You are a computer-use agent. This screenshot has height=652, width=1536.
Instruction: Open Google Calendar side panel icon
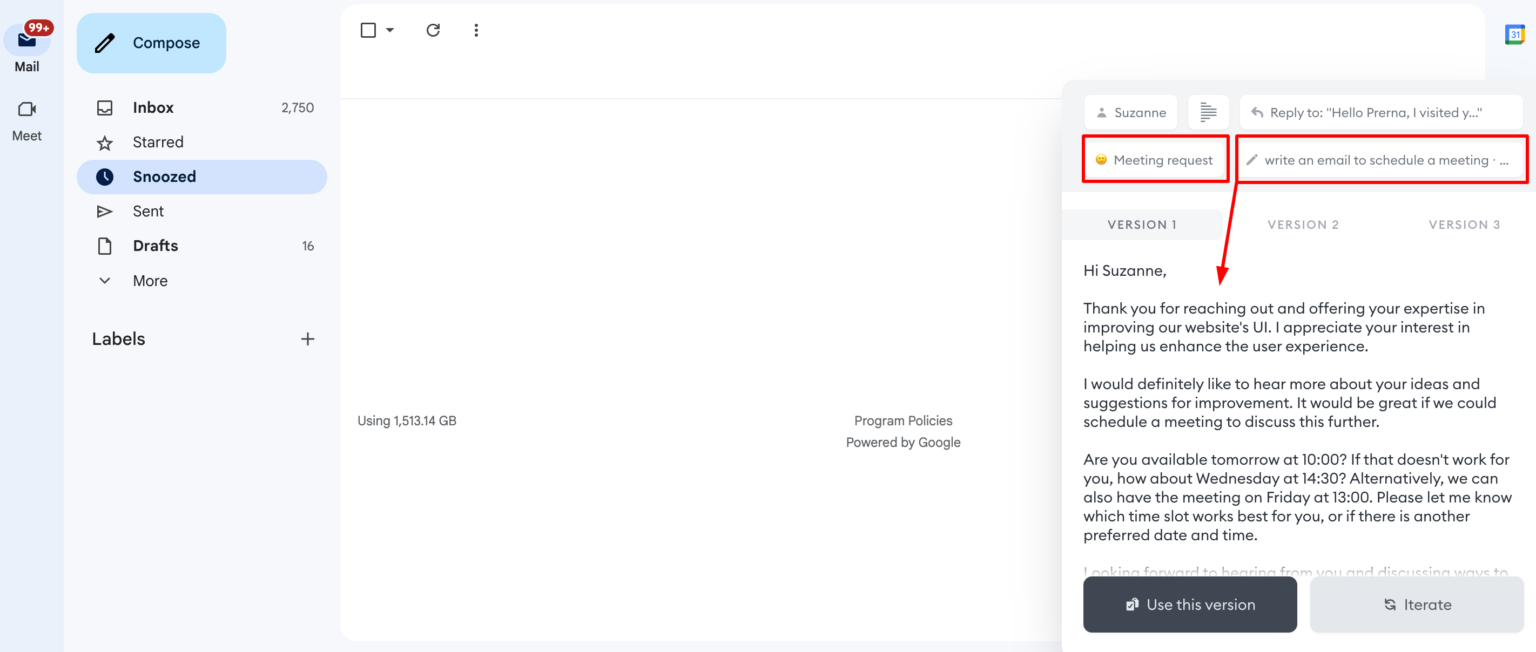tap(1514, 35)
